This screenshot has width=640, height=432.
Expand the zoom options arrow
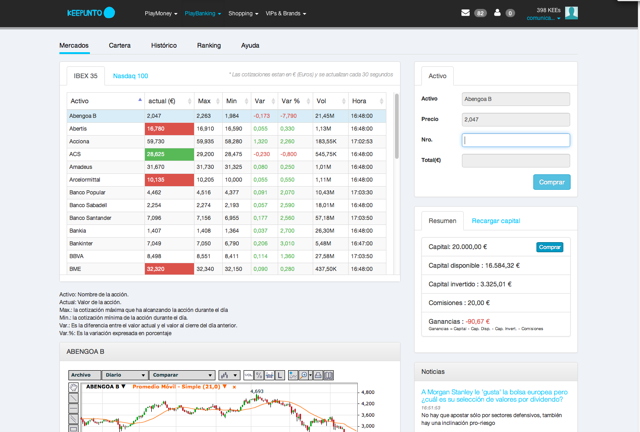pos(311,375)
